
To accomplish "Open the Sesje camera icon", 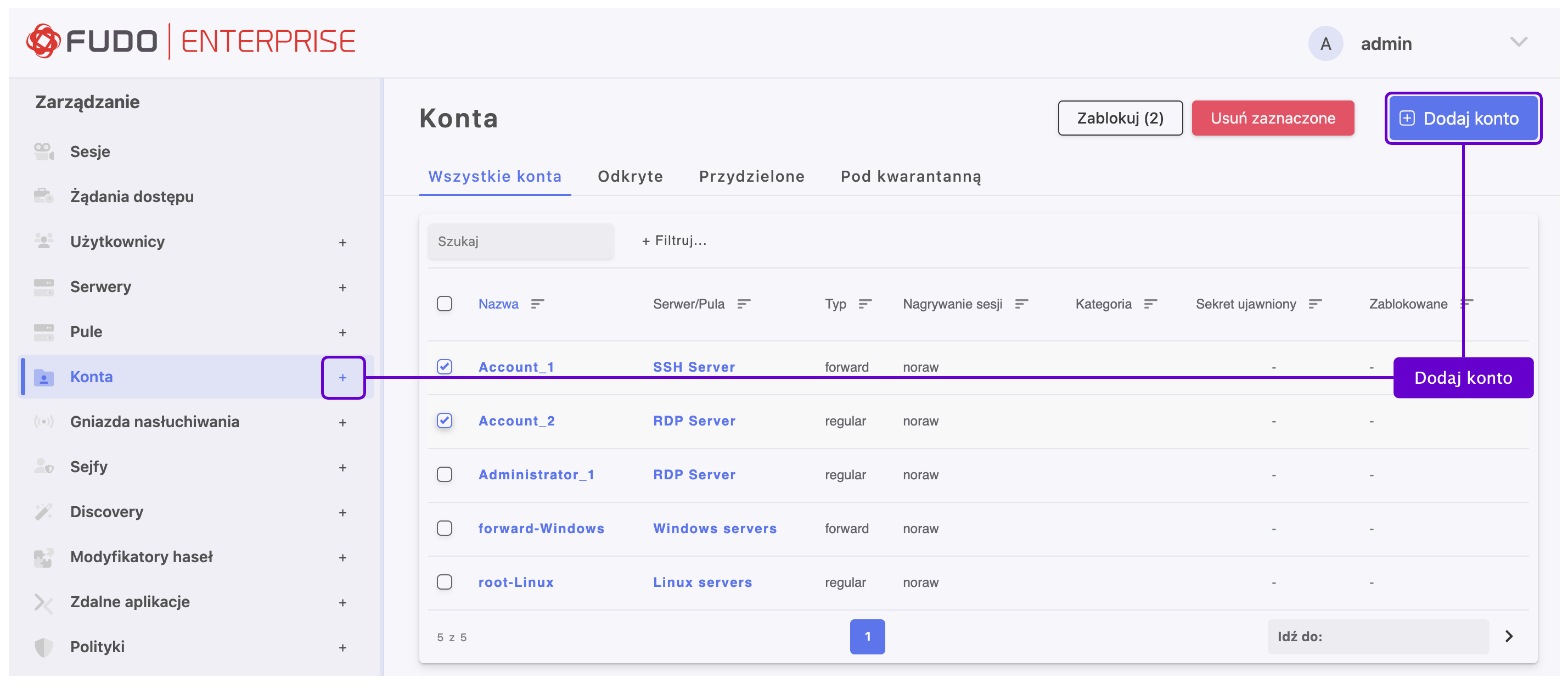I will (44, 152).
